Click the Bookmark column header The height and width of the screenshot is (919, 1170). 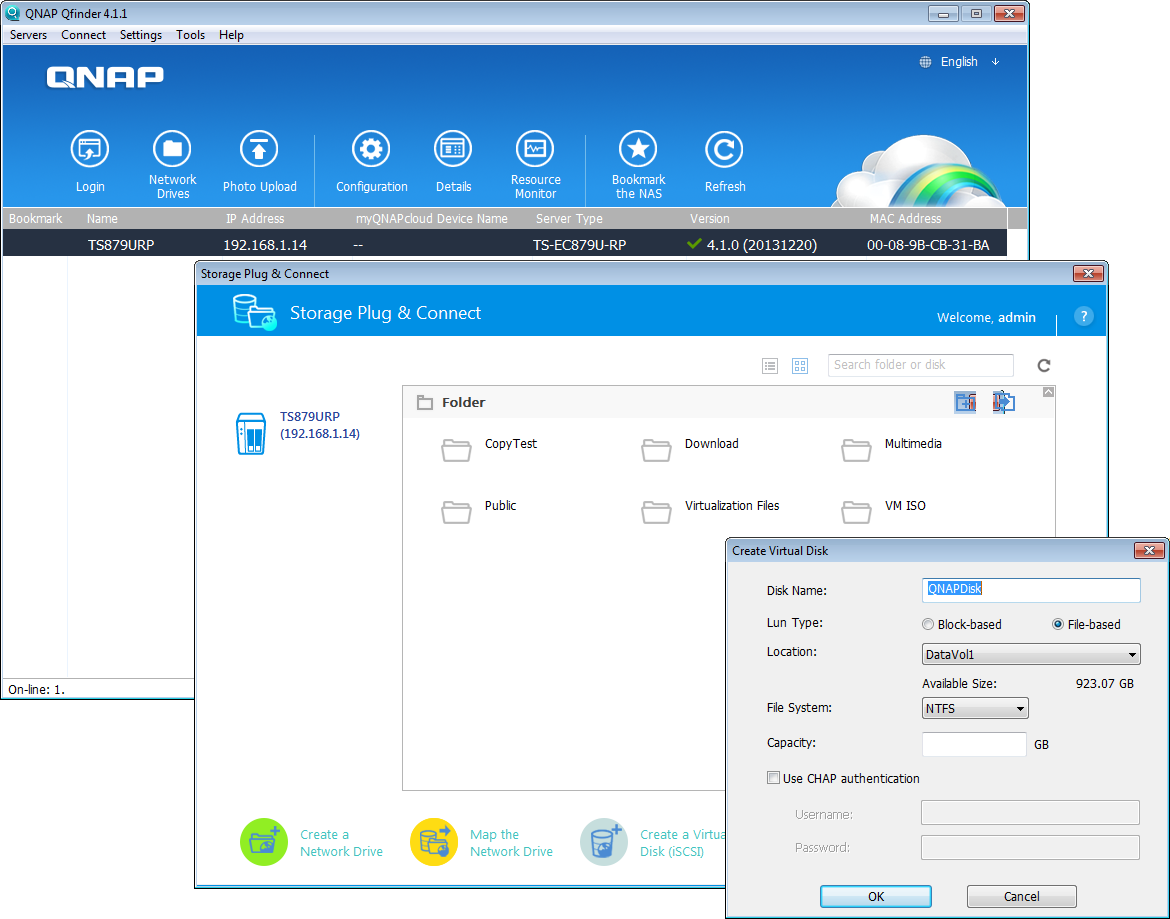point(36,219)
